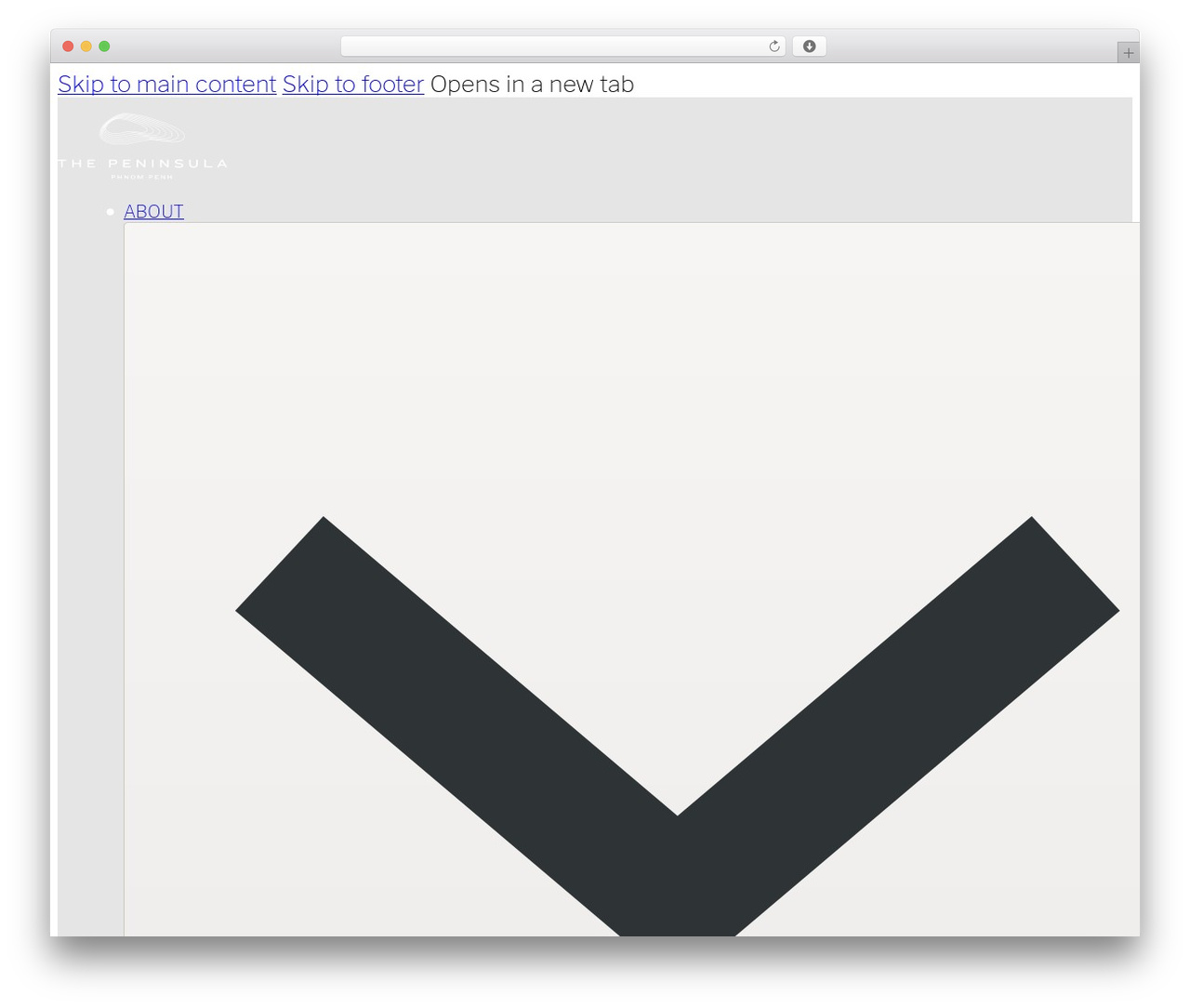
Task: Click the chevron's bottom point
Action: [x=677, y=893]
